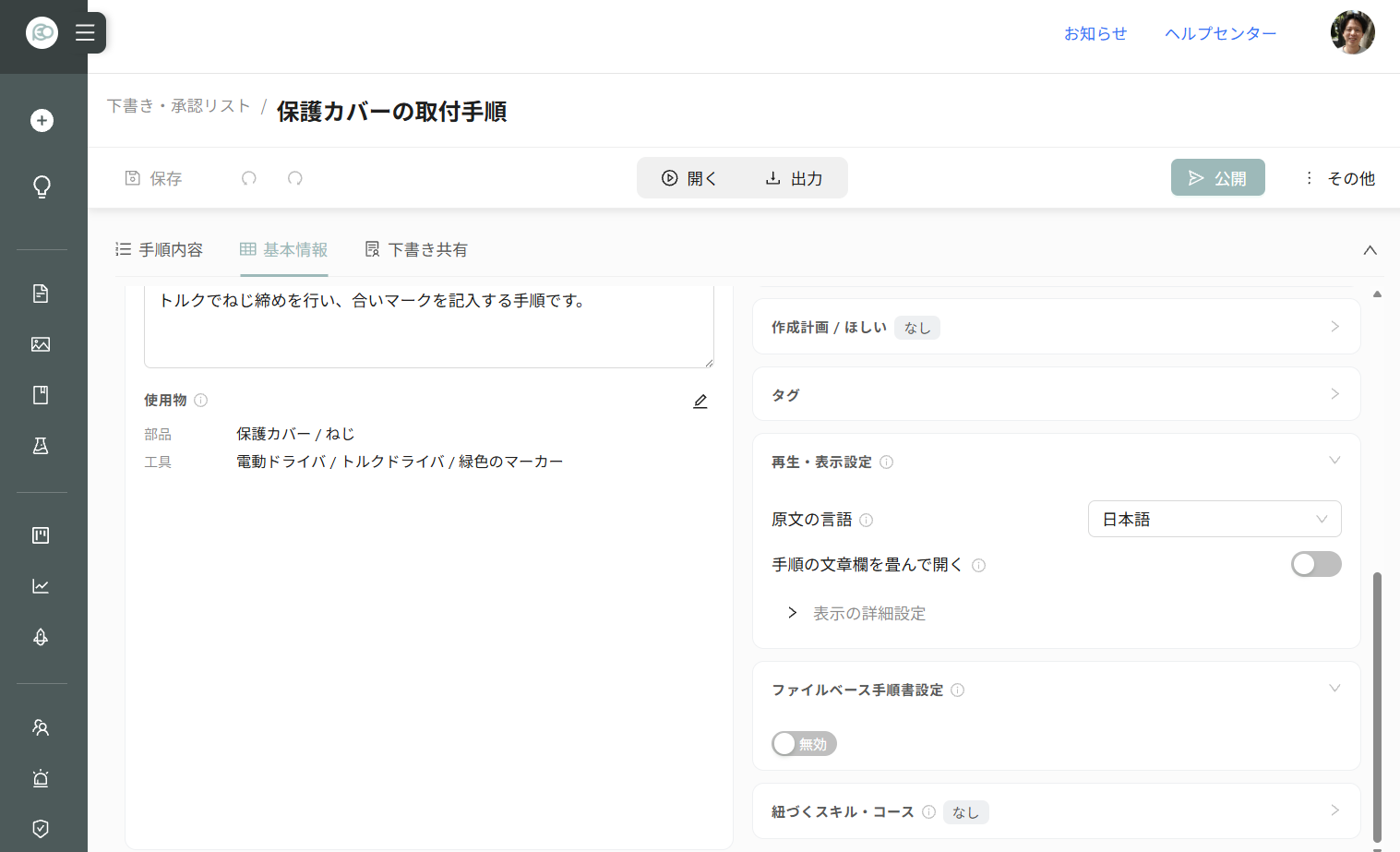The image size is (1400, 852).
Task: Open the お知らせ link
Action: 1095,33
